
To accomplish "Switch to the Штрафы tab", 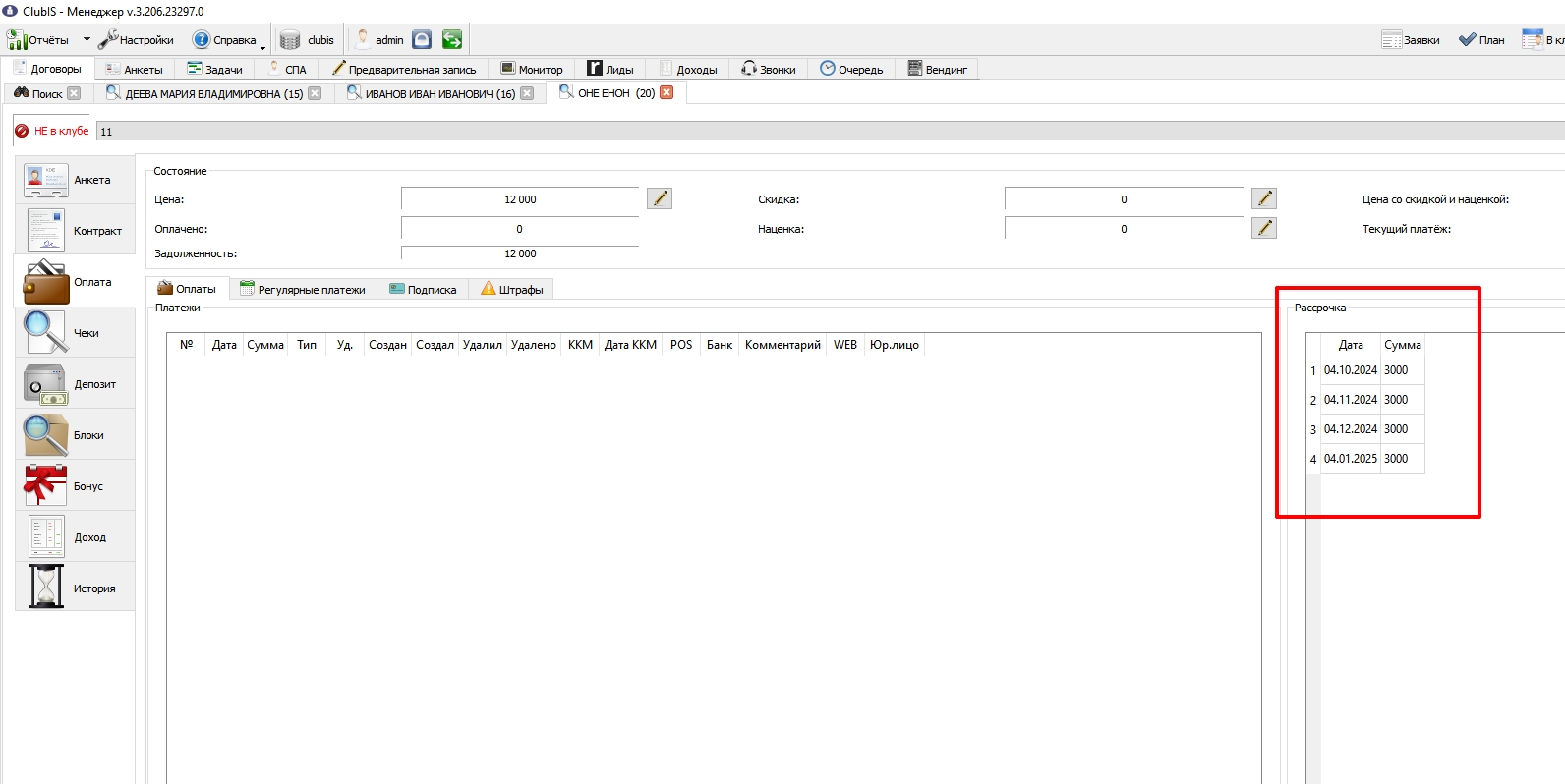I will coord(512,289).
